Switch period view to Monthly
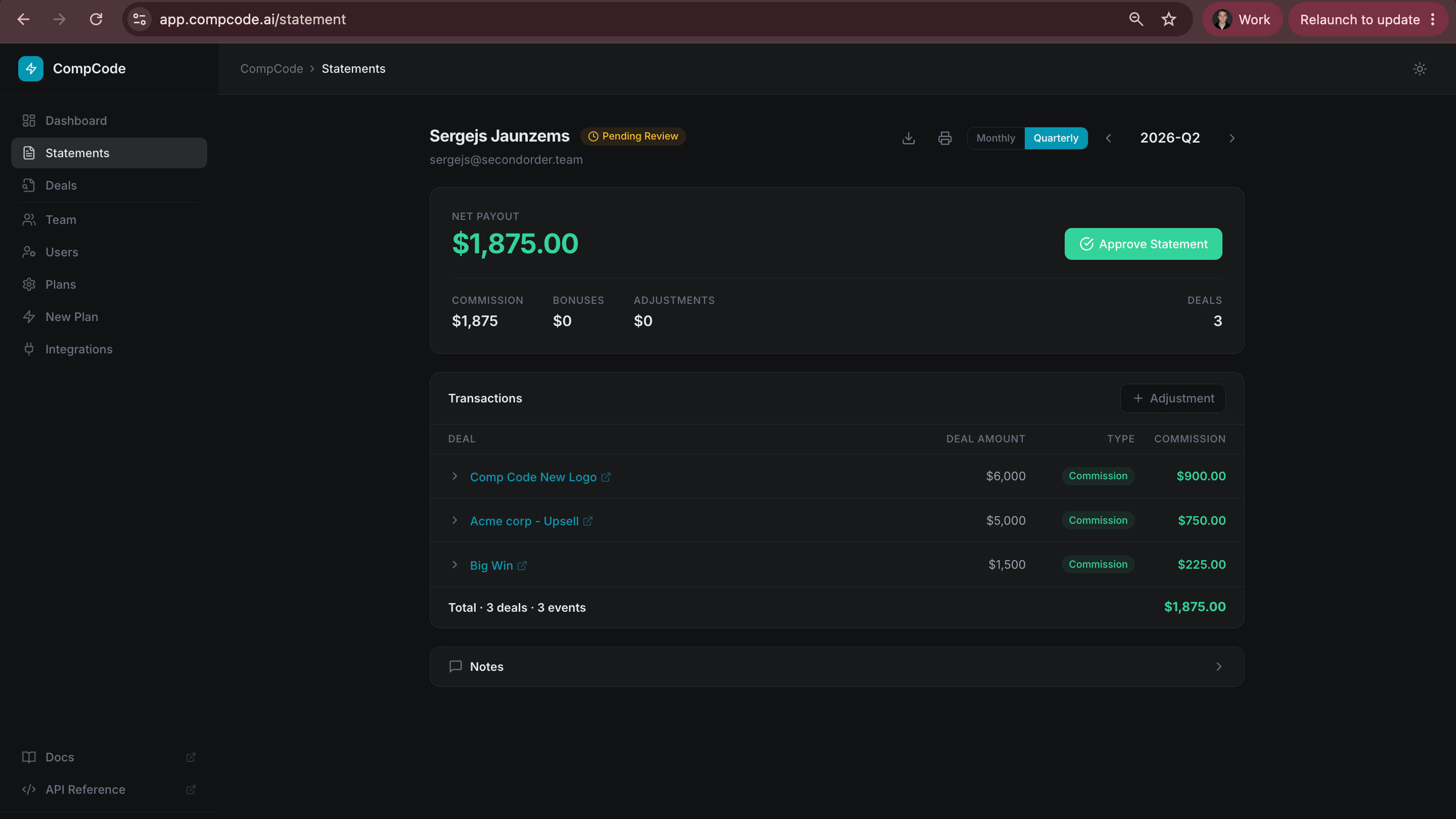 (x=995, y=138)
